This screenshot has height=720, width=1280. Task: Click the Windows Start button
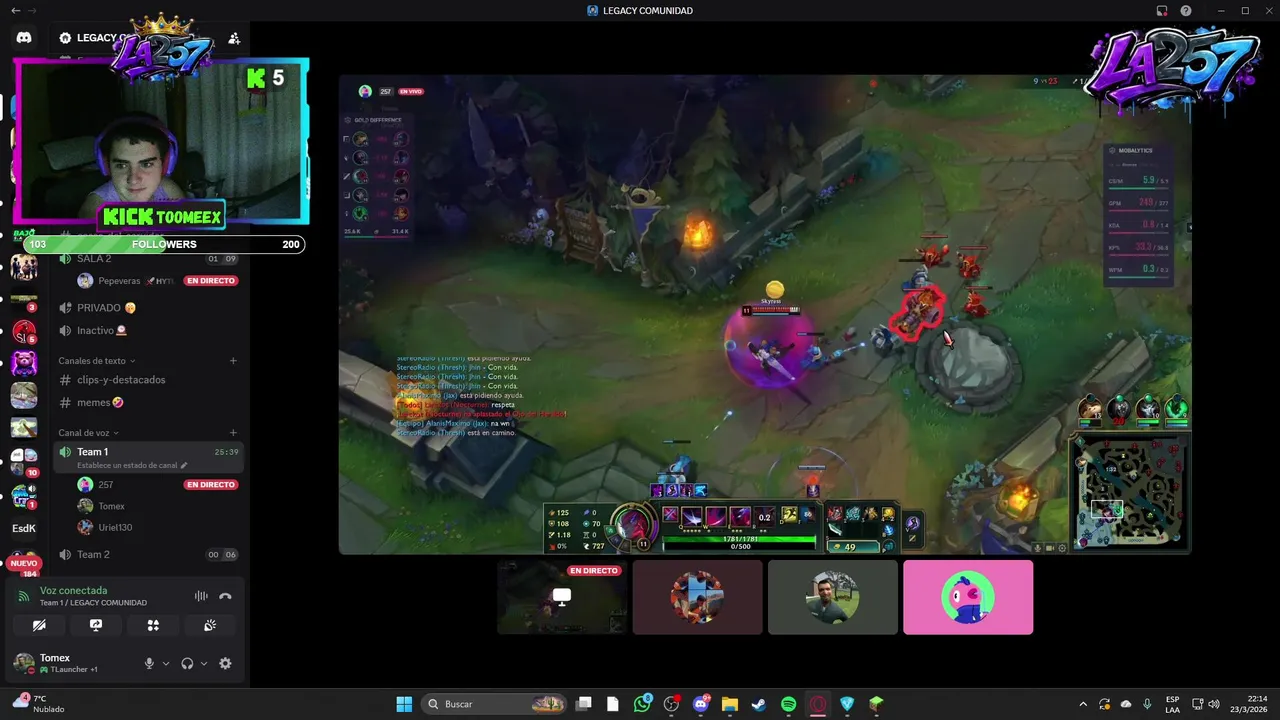404,704
